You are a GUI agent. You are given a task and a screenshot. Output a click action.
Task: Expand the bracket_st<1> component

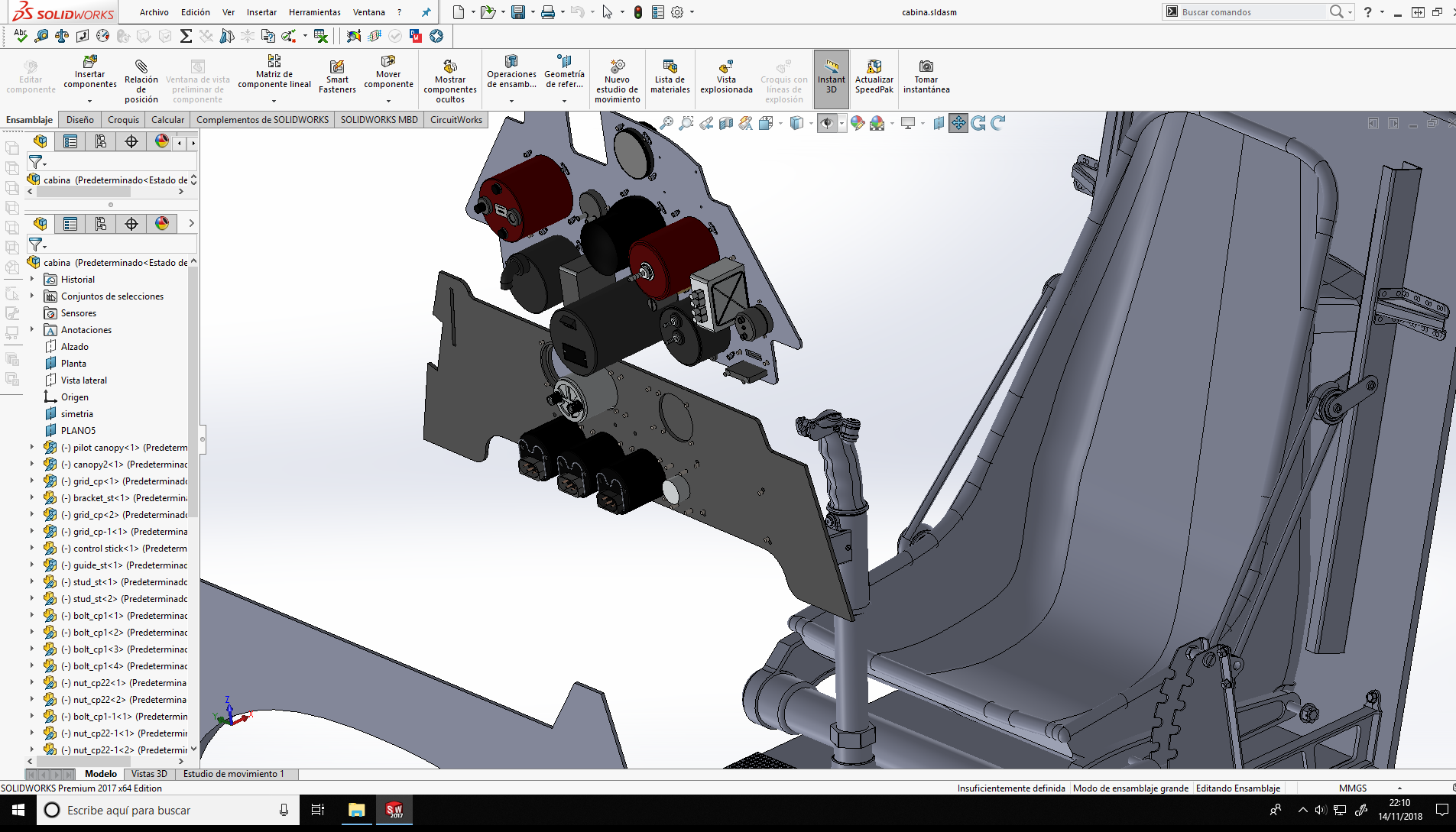coord(32,498)
